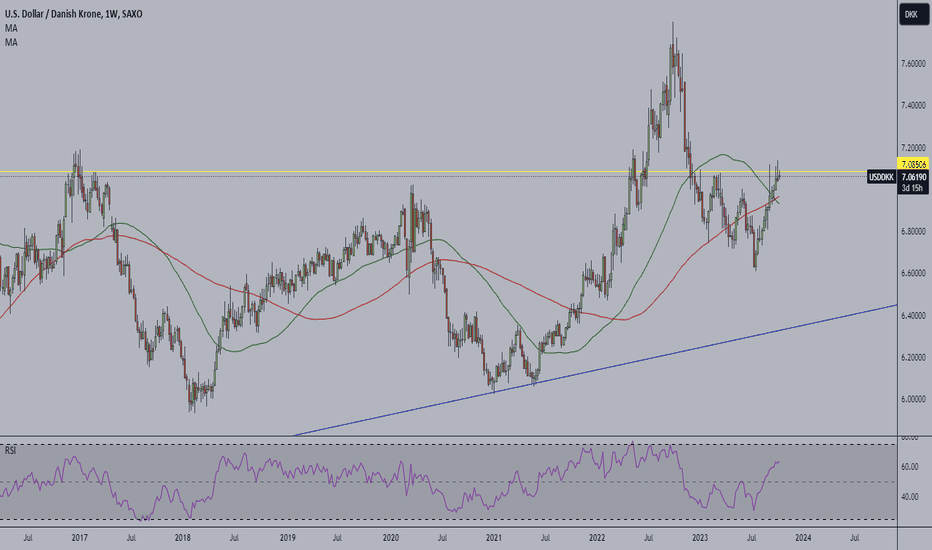Click the 6.60000 price axis label
The width and height of the screenshot is (932, 550).
[913, 274]
